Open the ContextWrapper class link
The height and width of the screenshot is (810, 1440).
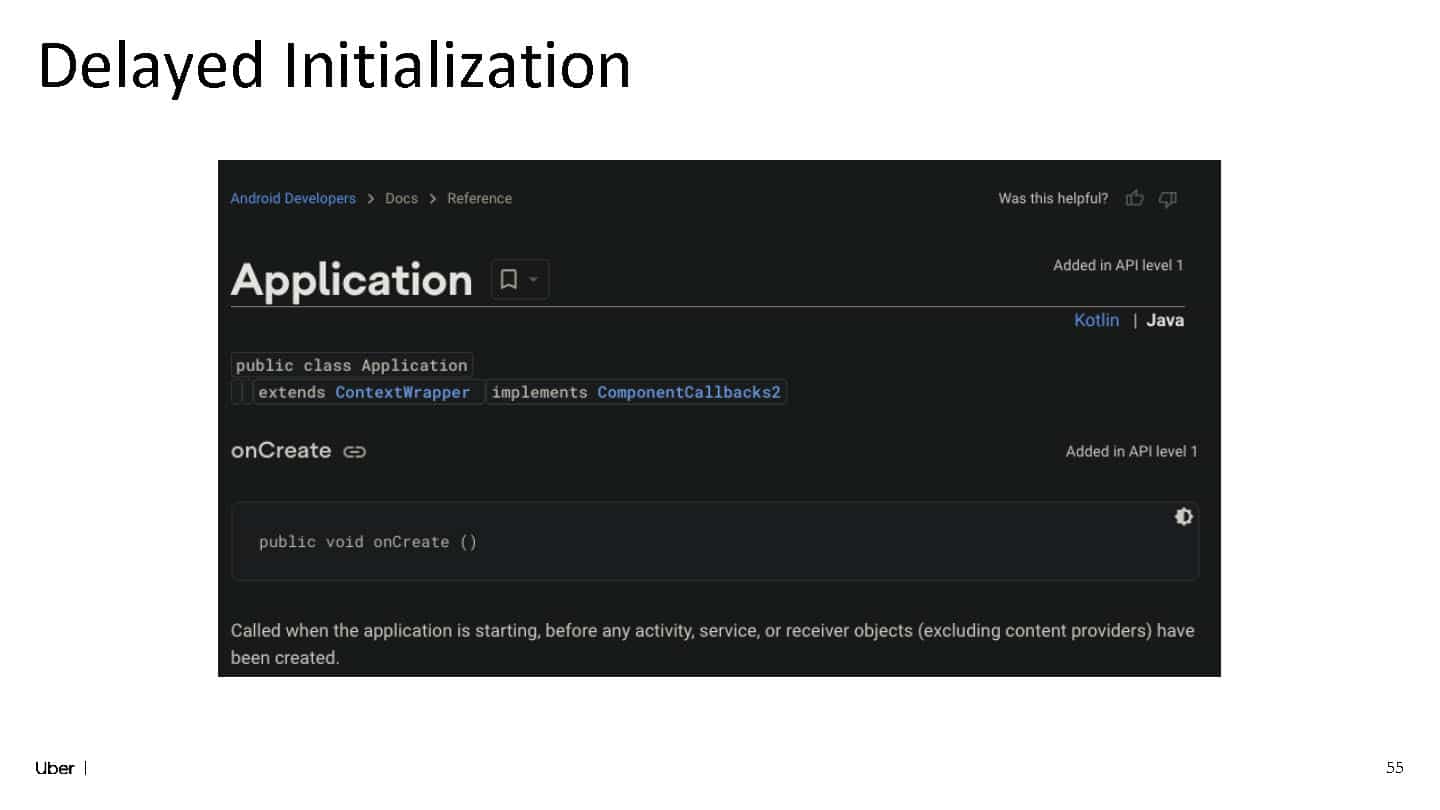(402, 392)
